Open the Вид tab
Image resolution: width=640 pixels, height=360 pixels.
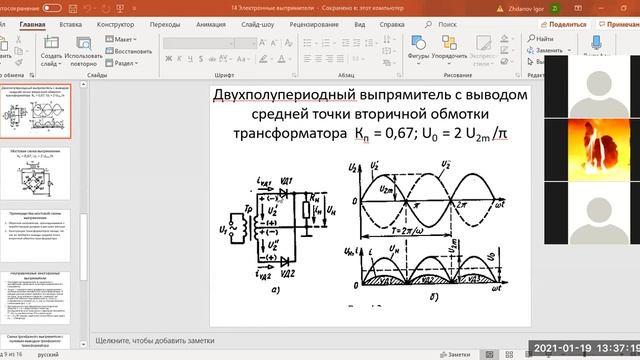click(360, 24)
